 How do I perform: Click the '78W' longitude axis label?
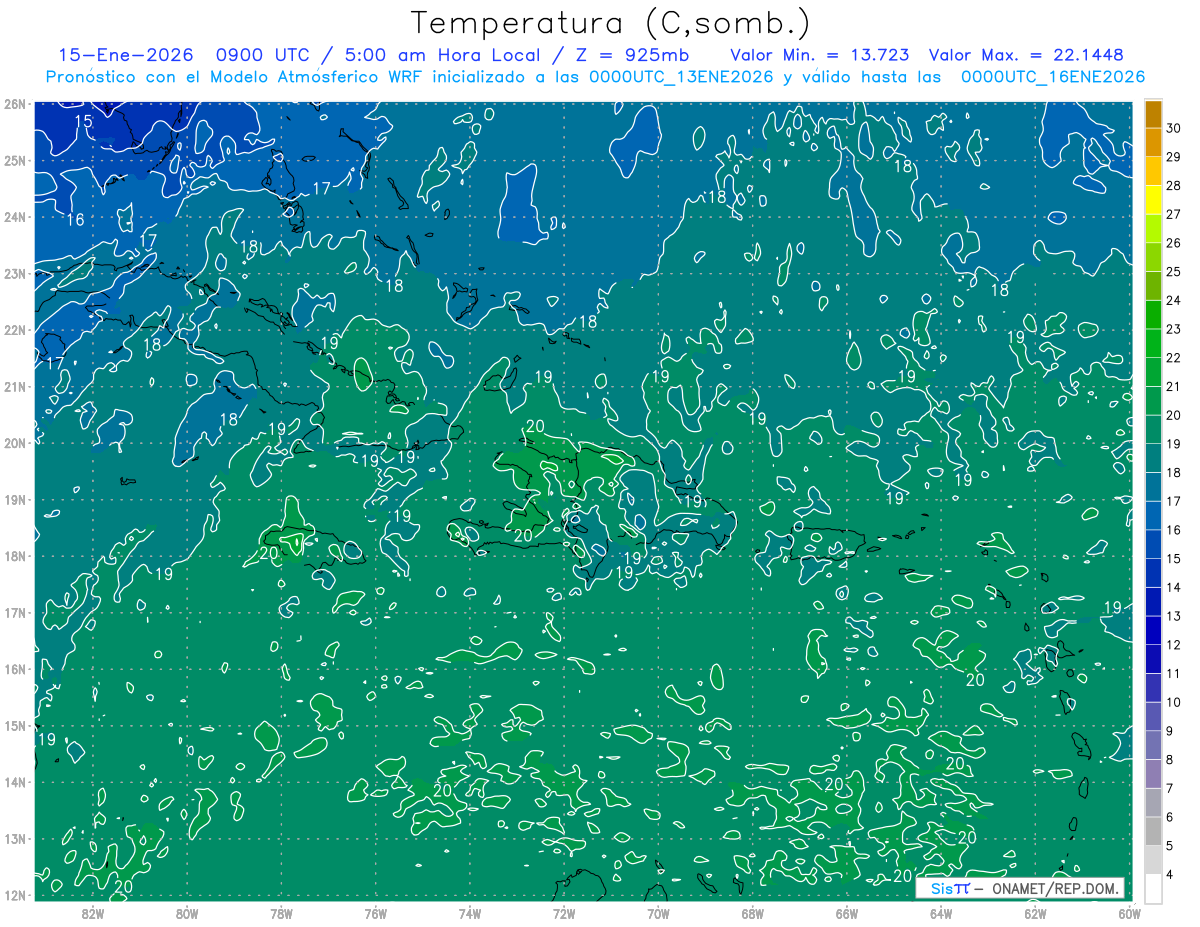pos(281,913)
